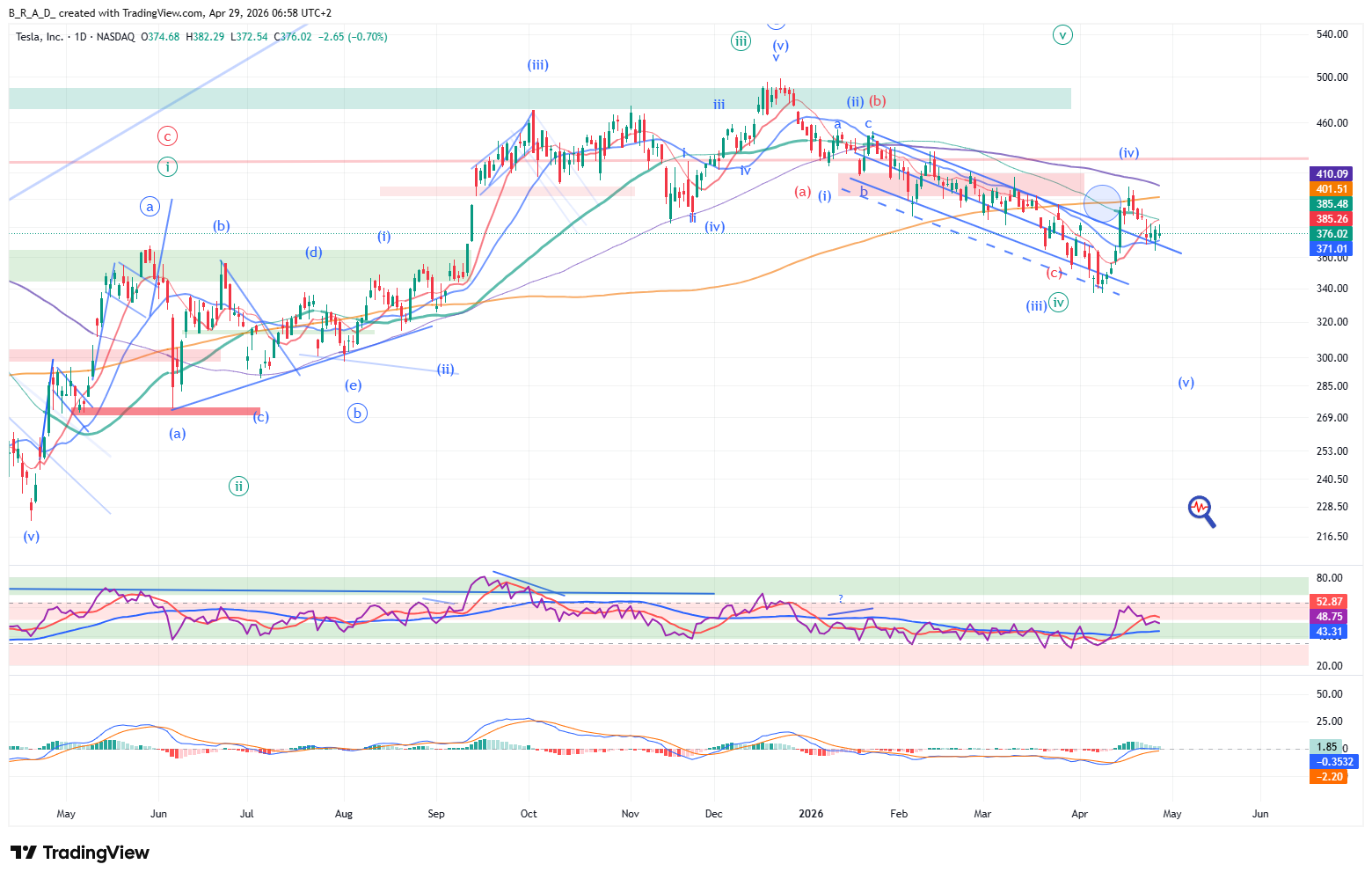Click the red 52.87 RSI value label
Screen dimensions: 1372x879
pyautogui.click(x=1328, y=602)
